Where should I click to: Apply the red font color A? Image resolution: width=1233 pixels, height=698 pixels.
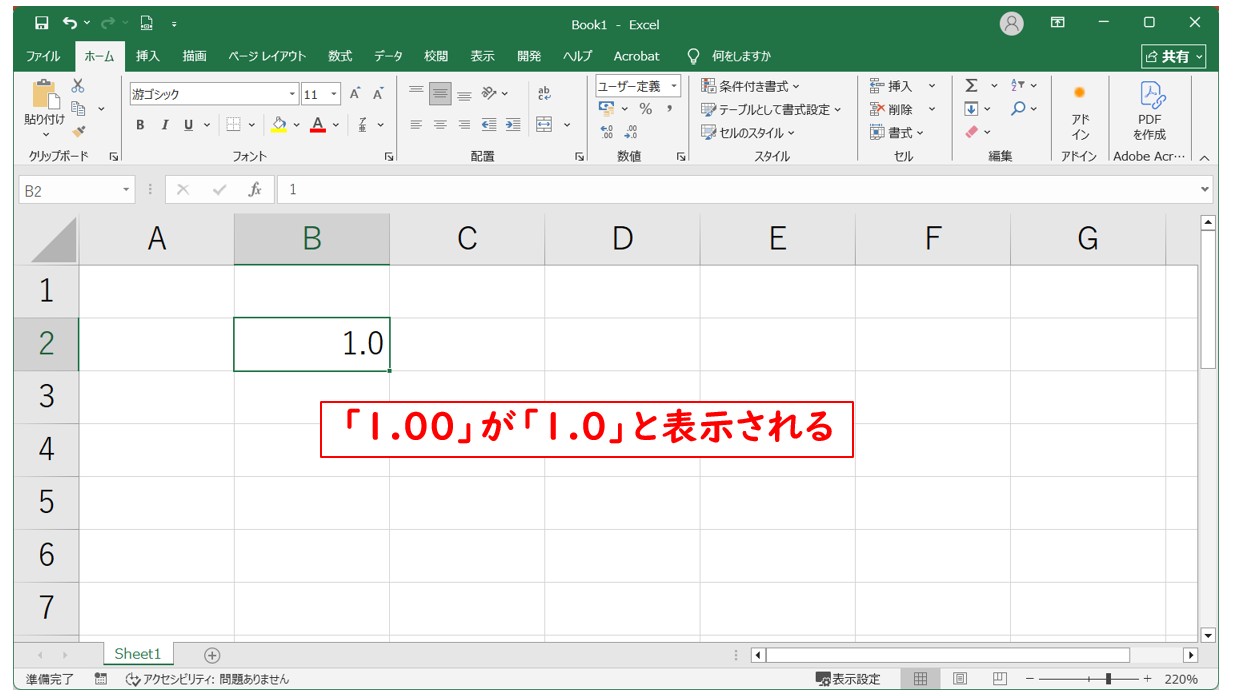318,125
